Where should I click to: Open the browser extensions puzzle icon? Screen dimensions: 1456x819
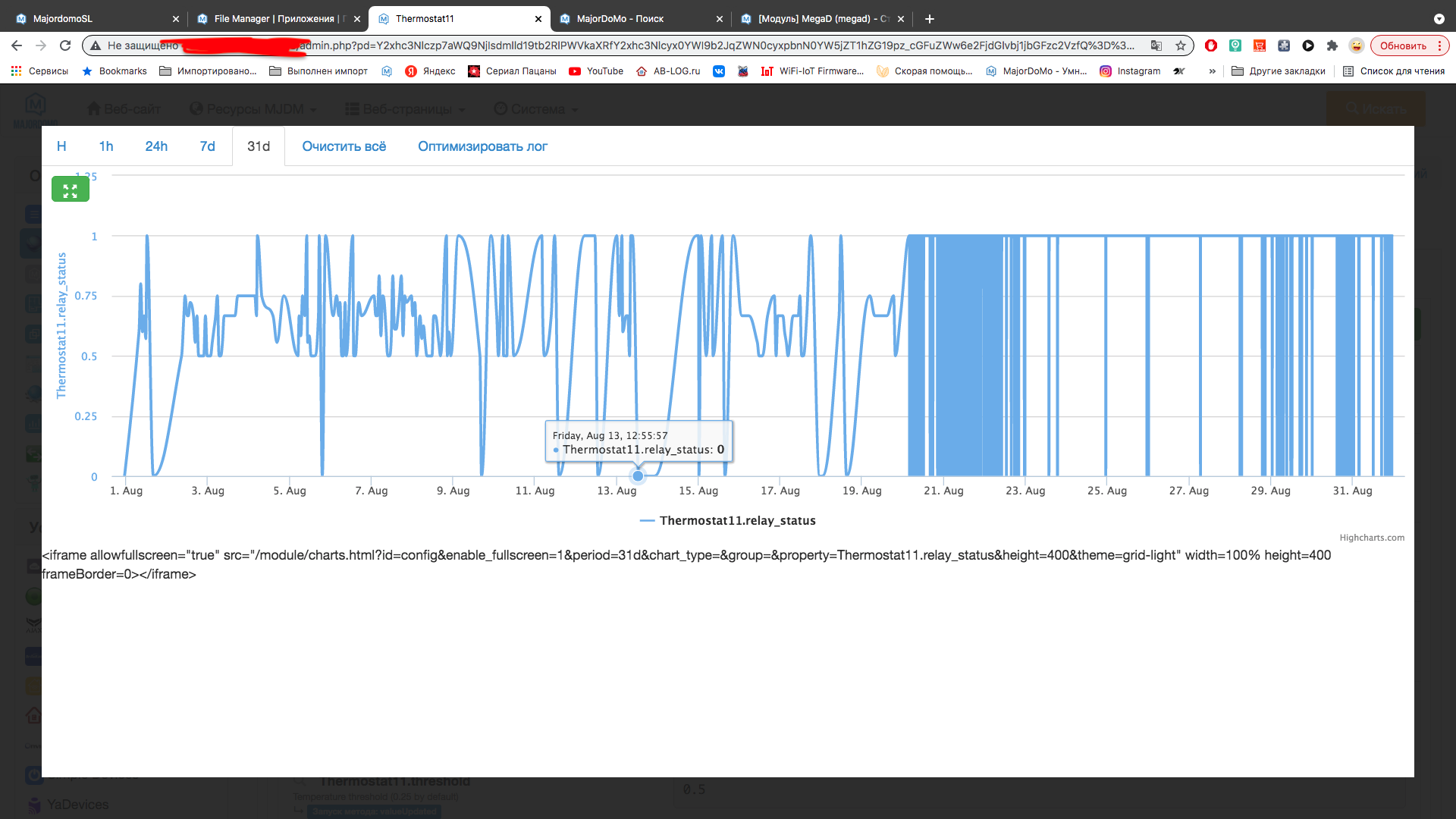point(1332,45)
